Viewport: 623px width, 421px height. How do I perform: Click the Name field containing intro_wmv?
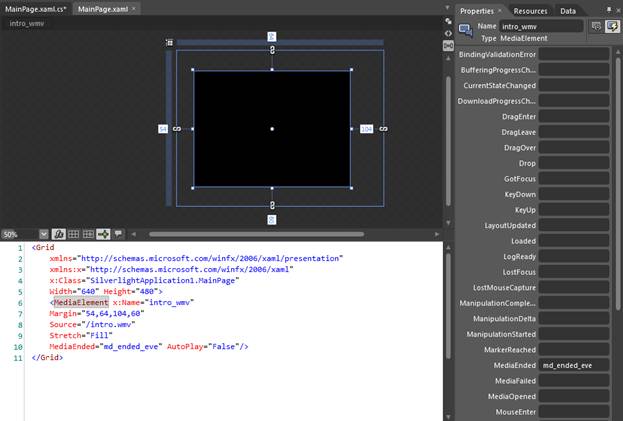coord(543,26)
